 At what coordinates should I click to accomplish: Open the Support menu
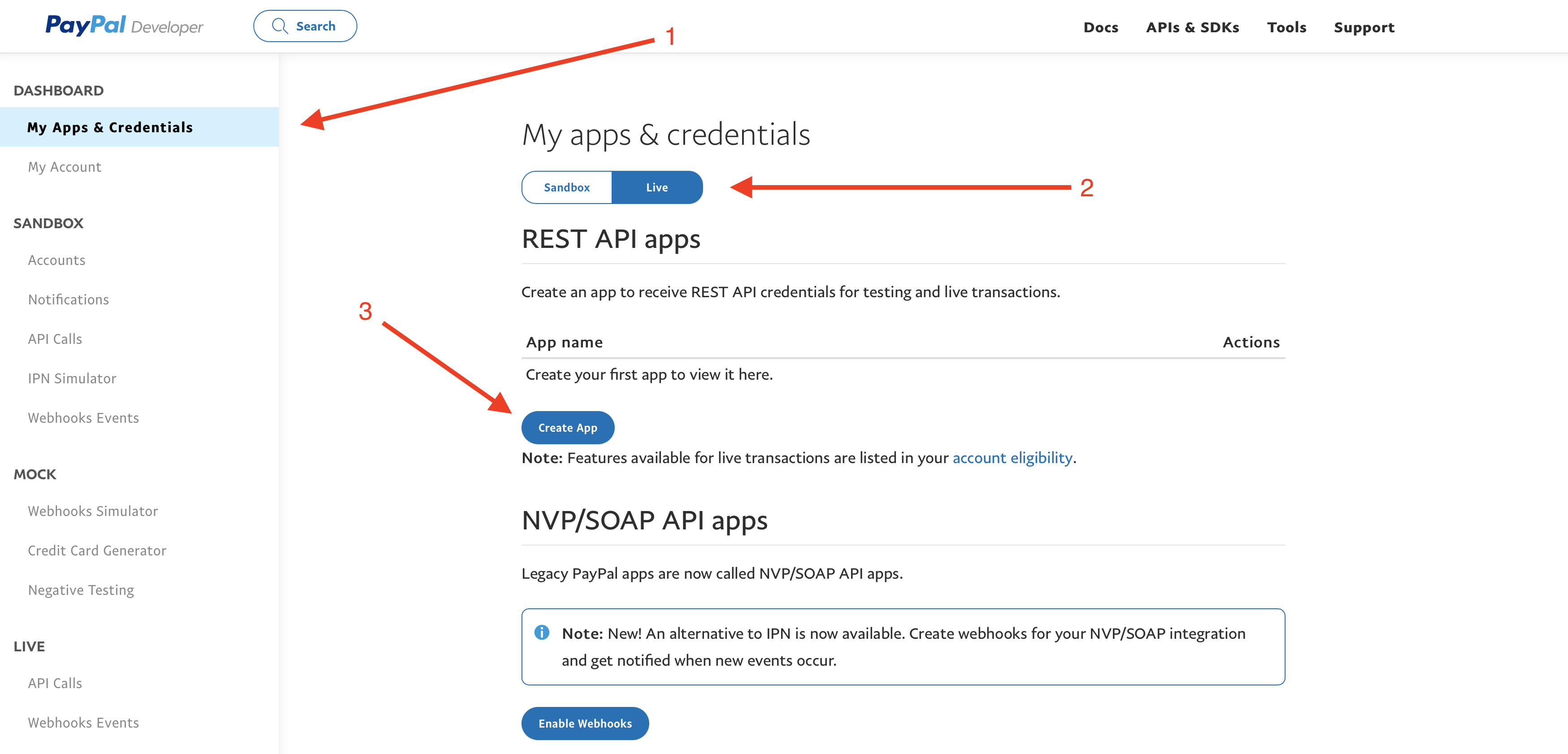click(x=1364, y=27)
